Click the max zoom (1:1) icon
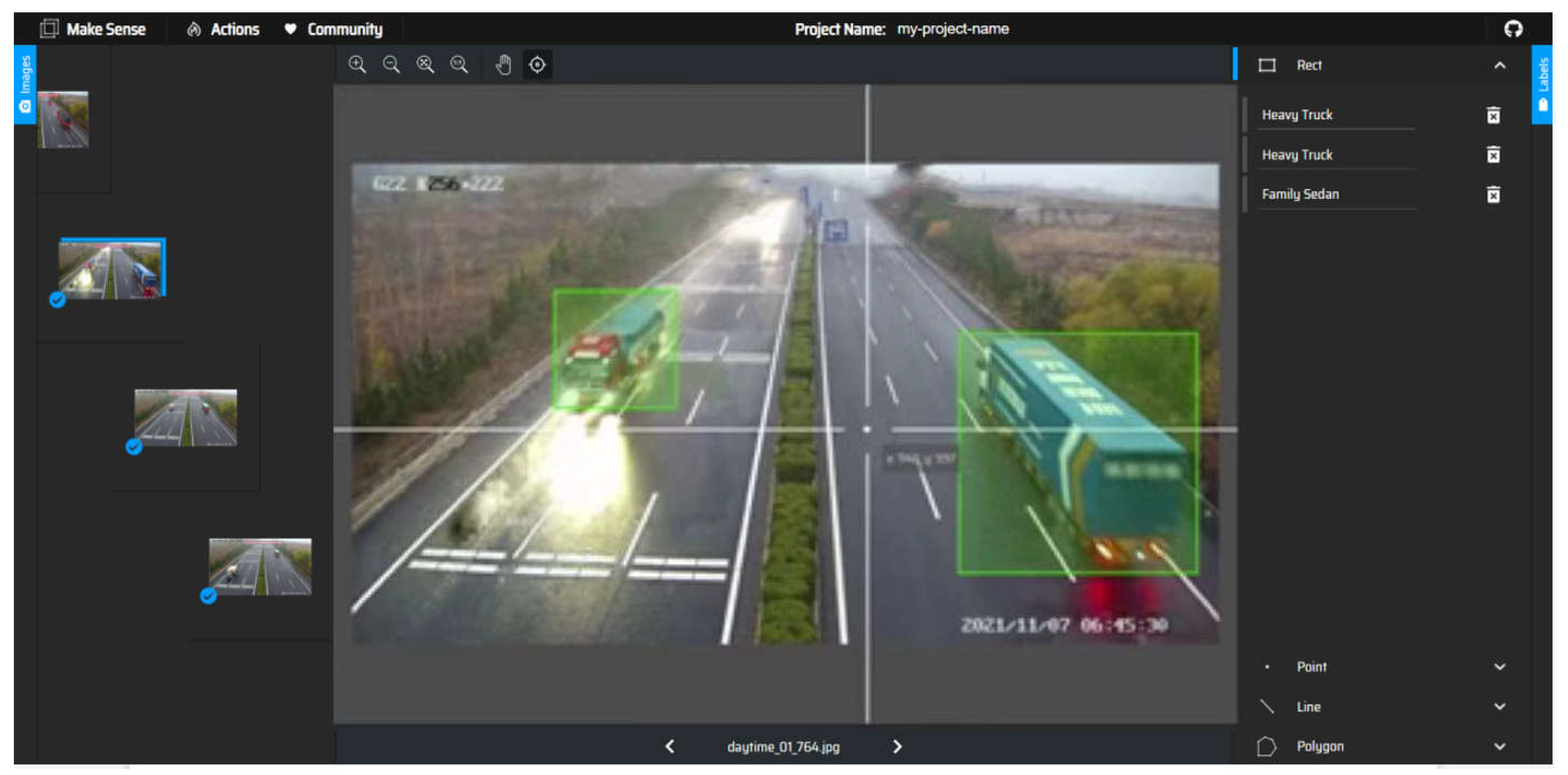Image resolution: width=1568 pixels, height=775 pixels. click(x=459, y=65)
